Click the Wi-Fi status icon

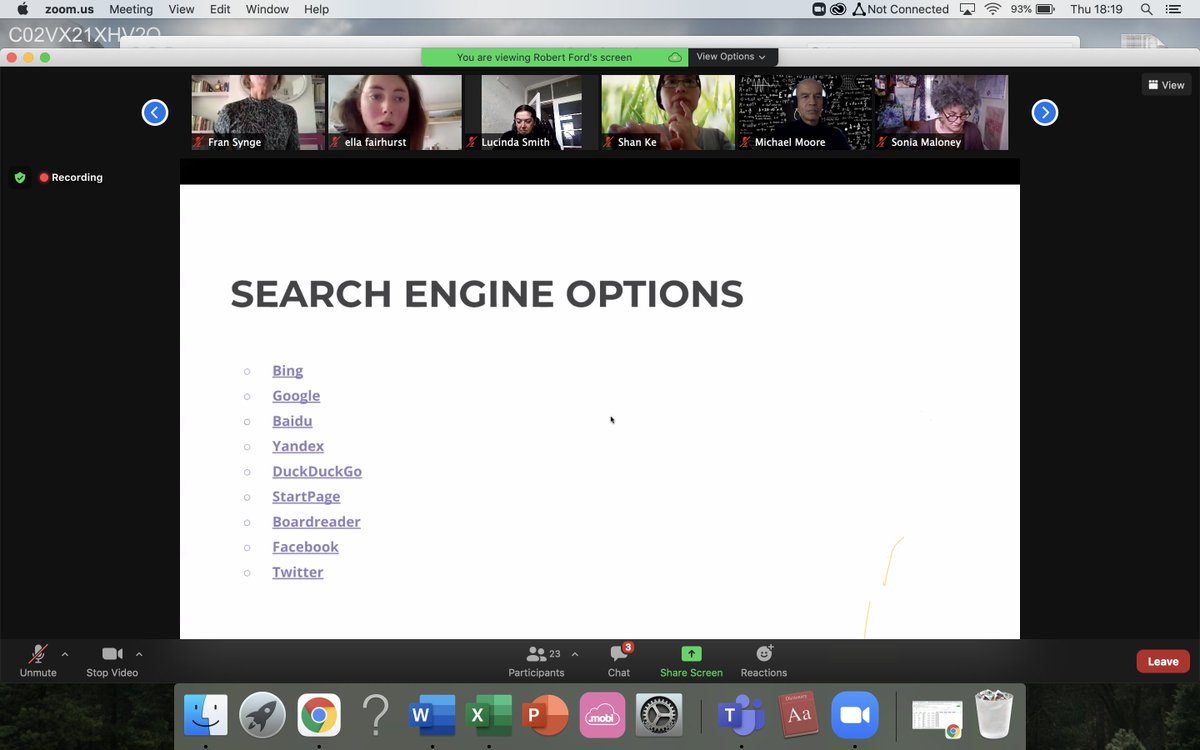(x=992, y=9)
